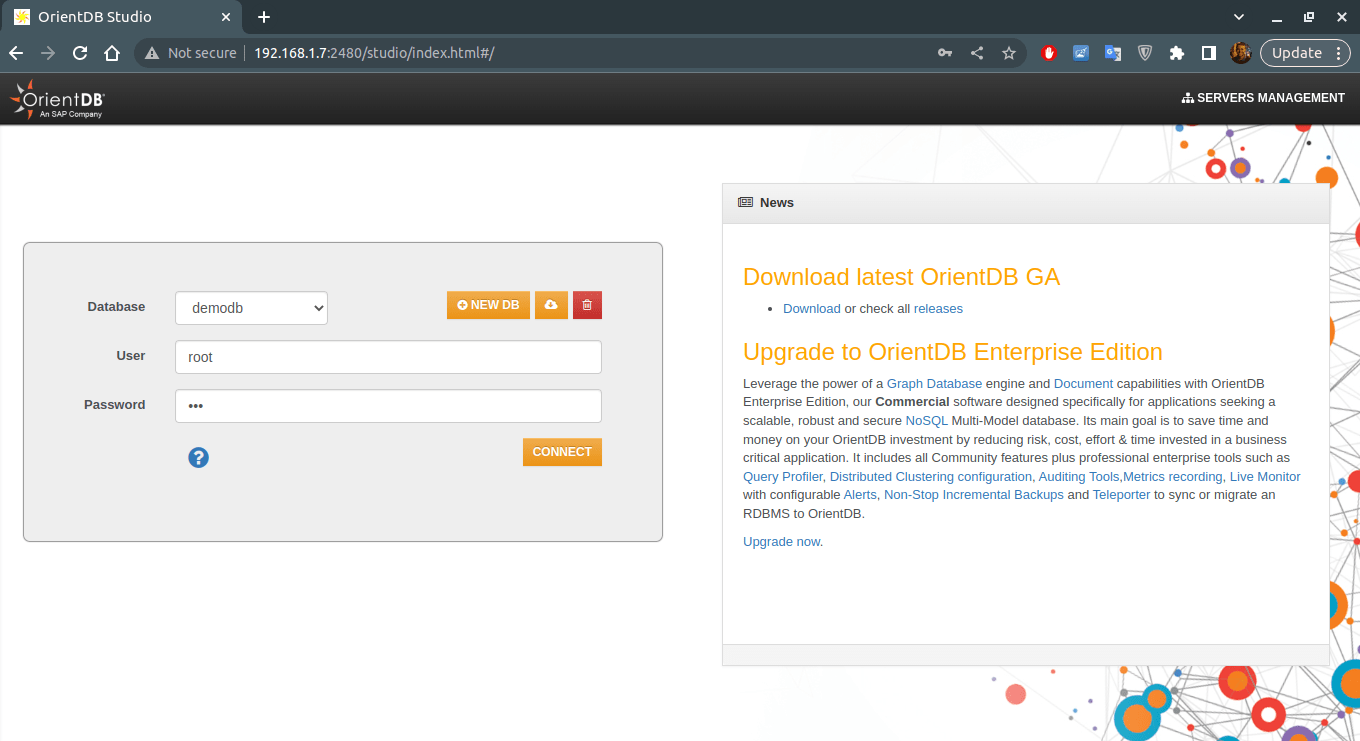This screenshot has height=741, width=1360.
Task: Click the Password field label
Action: point(115,405)
